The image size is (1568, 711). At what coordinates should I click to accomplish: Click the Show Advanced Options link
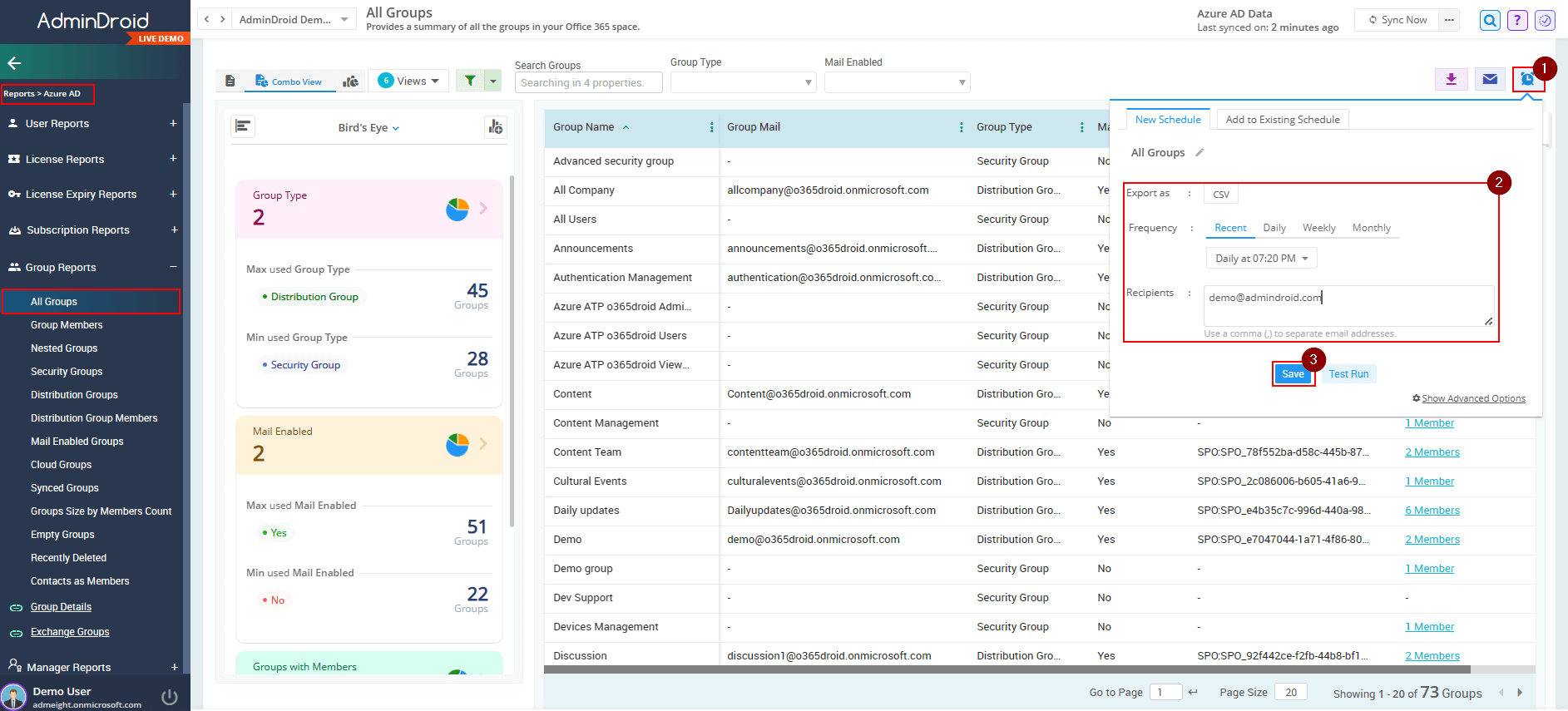[1472, 398]
